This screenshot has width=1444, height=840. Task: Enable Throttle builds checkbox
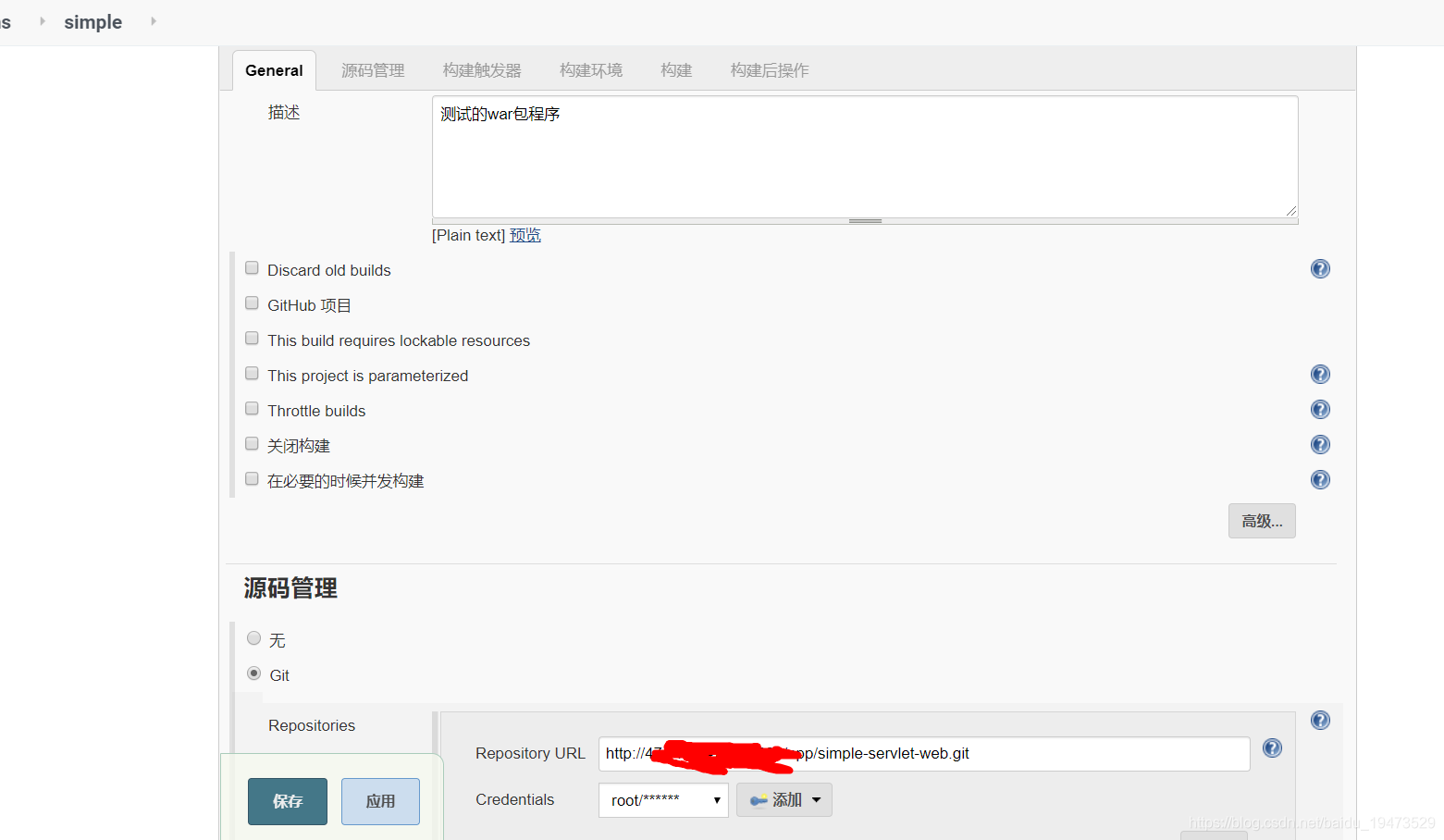(x=252, y=409)
